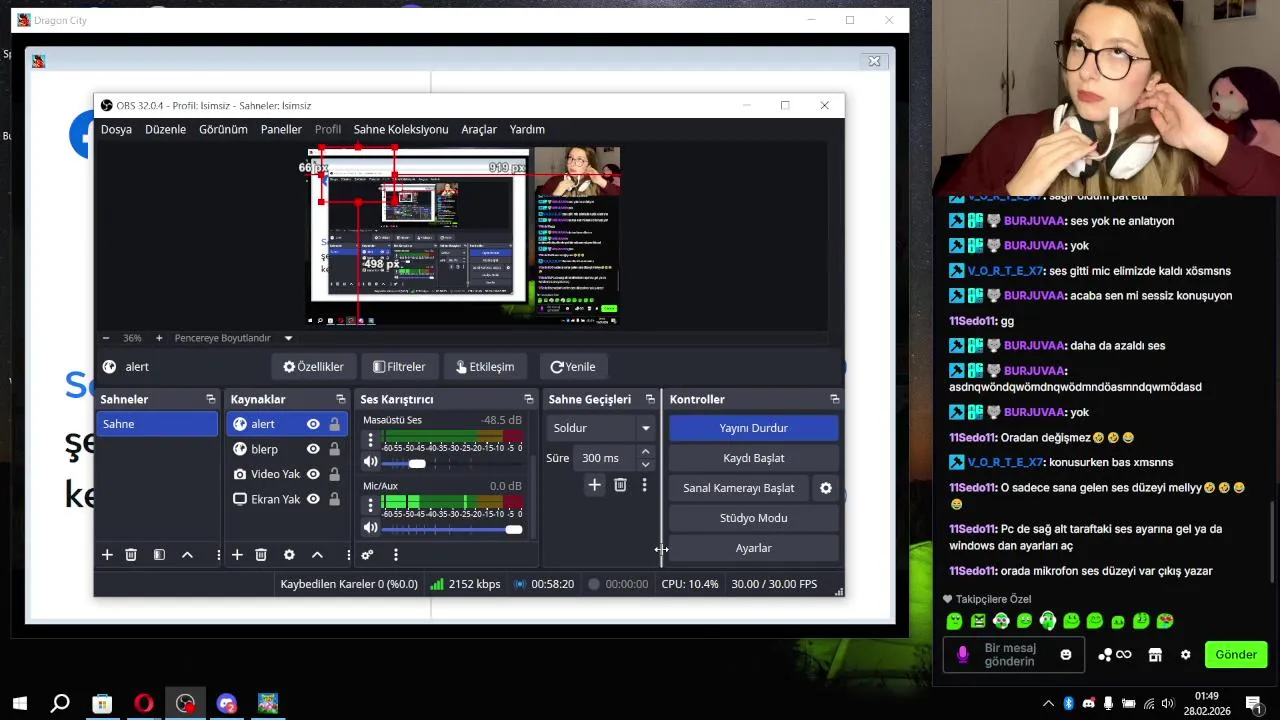Show hidden system tray icons chevron
Image resolution: width=1280 pixels, height=720 pixels.
[x=1048, y=703]
